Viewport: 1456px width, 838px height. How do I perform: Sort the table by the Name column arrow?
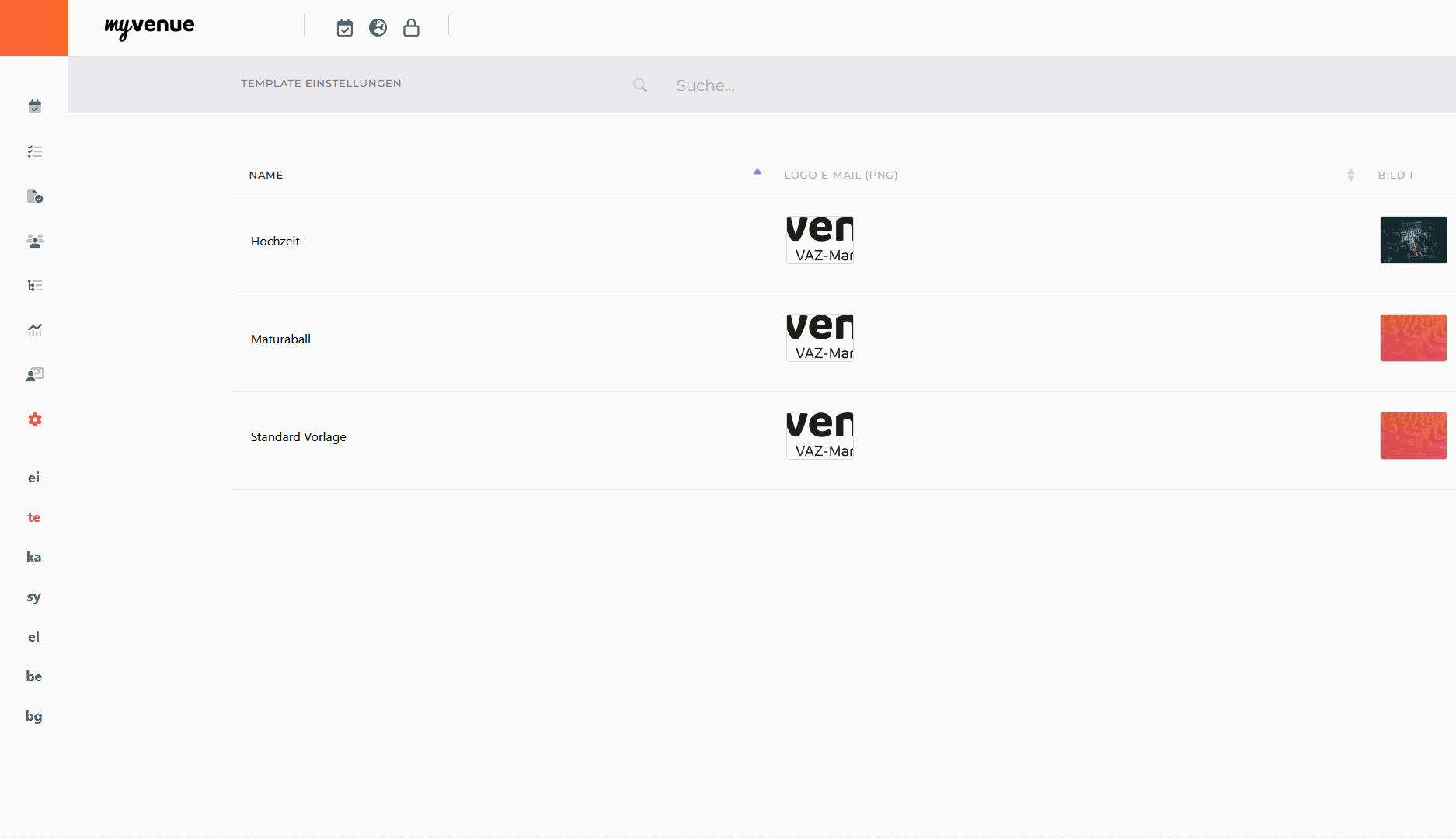(758, 172)
